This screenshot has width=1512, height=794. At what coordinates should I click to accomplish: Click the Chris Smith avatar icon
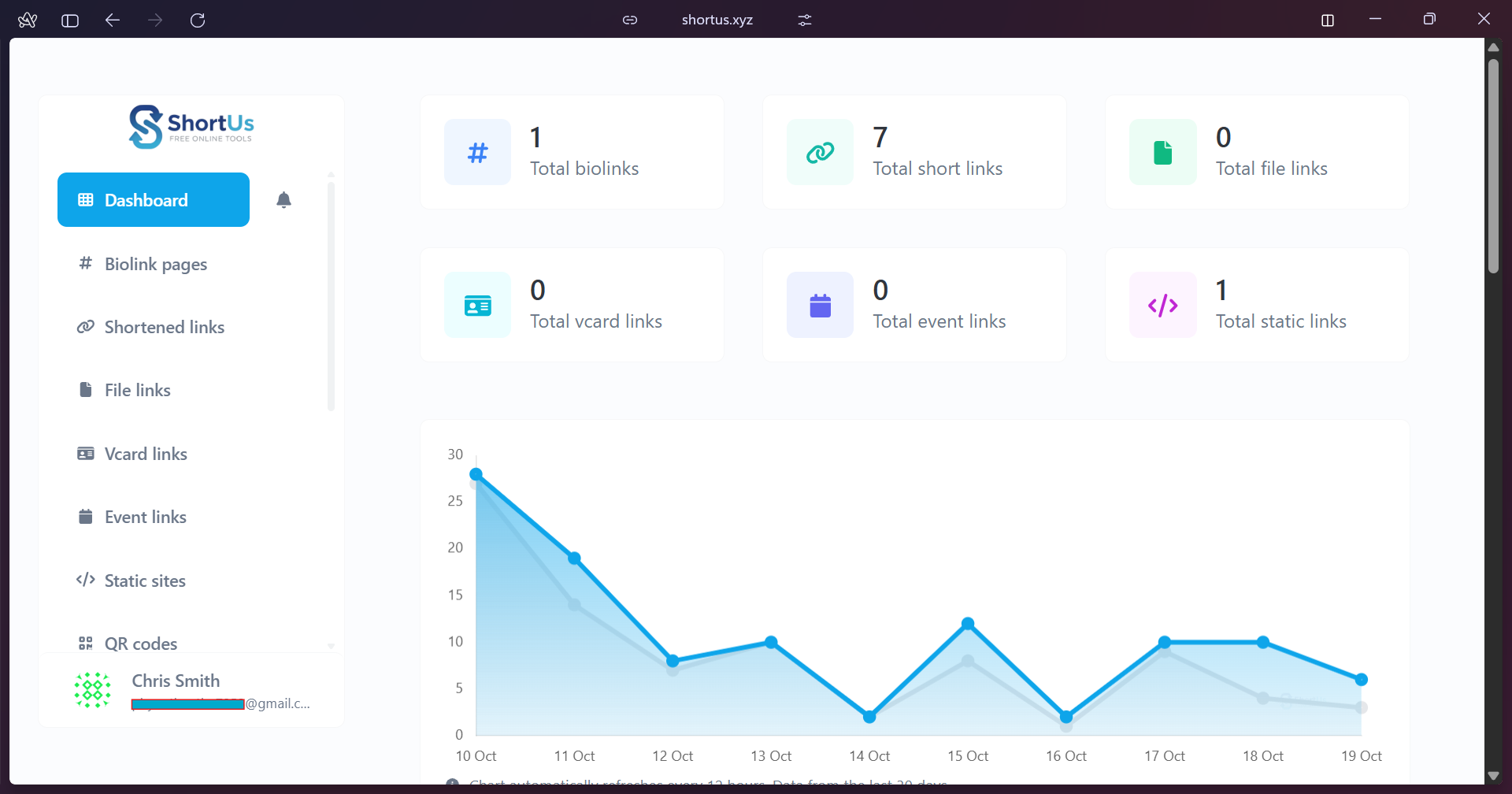point(92,689)
